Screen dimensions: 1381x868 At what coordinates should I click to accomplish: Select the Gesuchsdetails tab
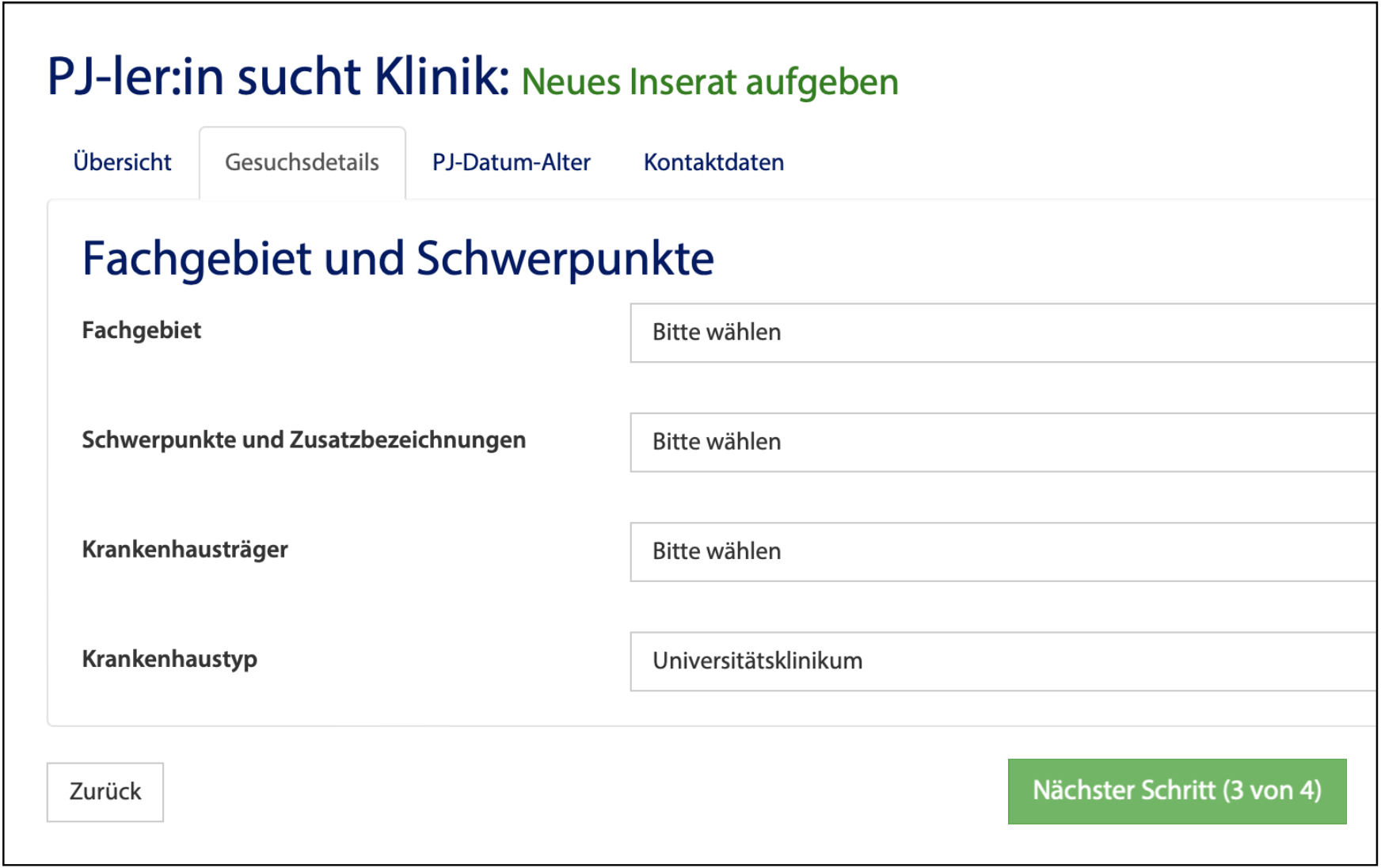click(302, 162)
